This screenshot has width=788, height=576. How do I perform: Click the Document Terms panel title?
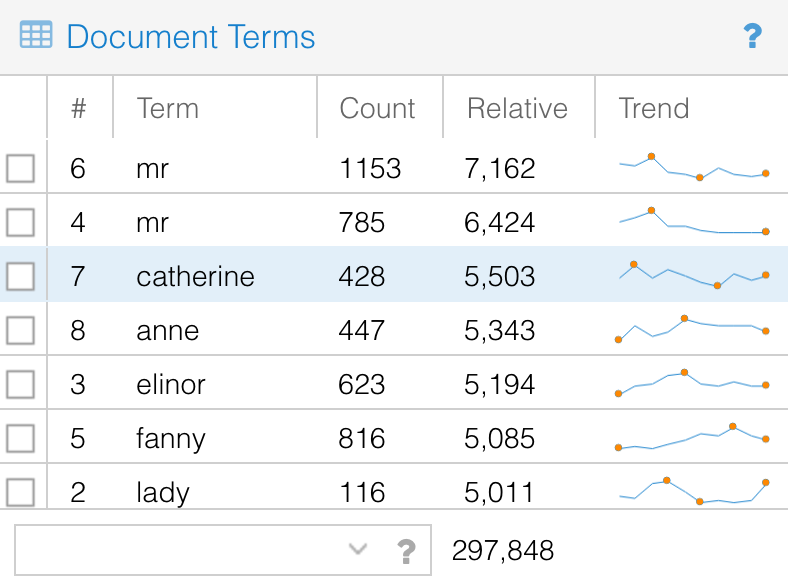click(x=190, y=37)
